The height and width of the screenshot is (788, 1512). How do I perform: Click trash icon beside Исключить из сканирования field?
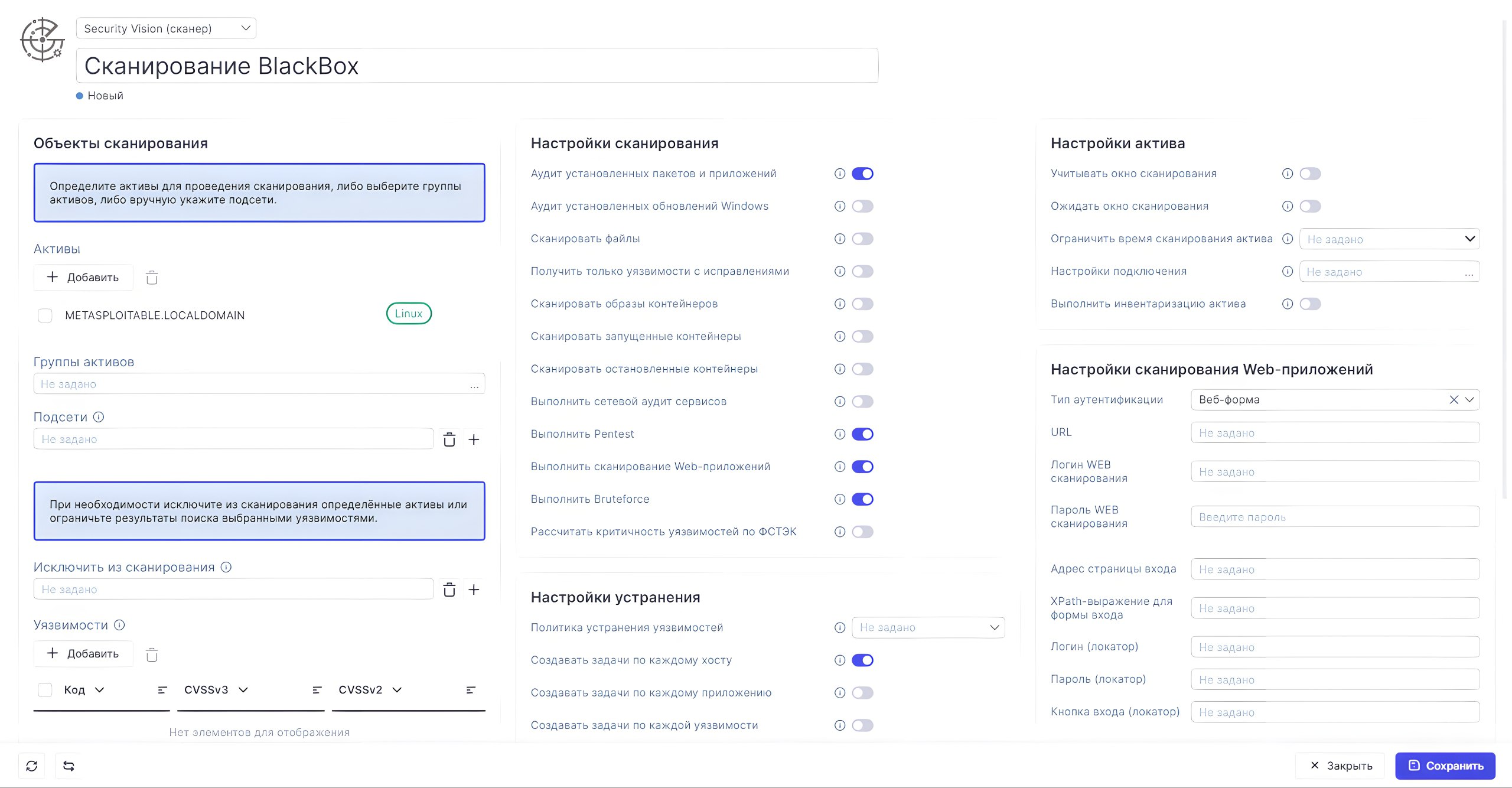point(449,590)
